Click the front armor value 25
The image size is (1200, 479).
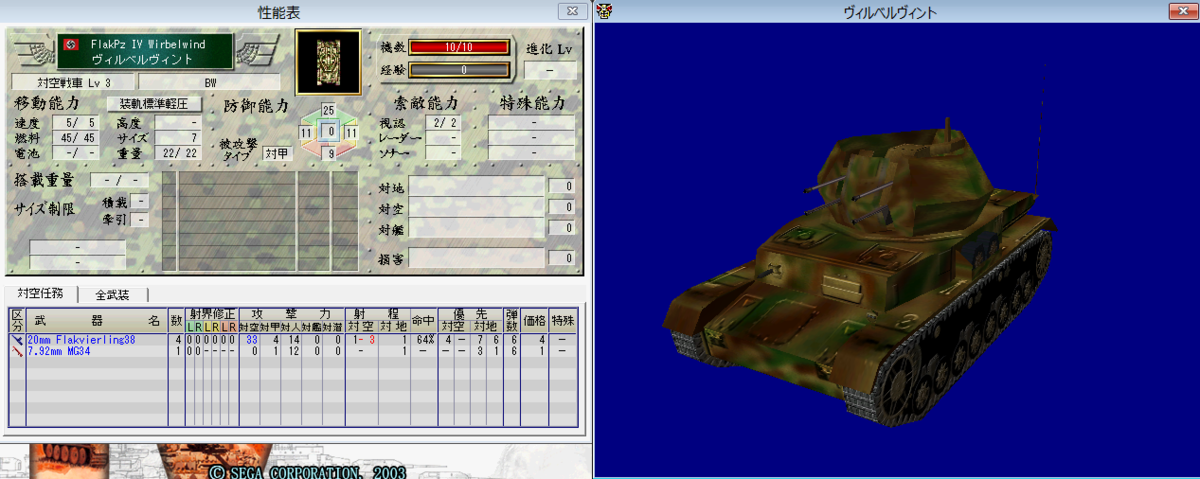pyautogui.click(x=329, y=109)
